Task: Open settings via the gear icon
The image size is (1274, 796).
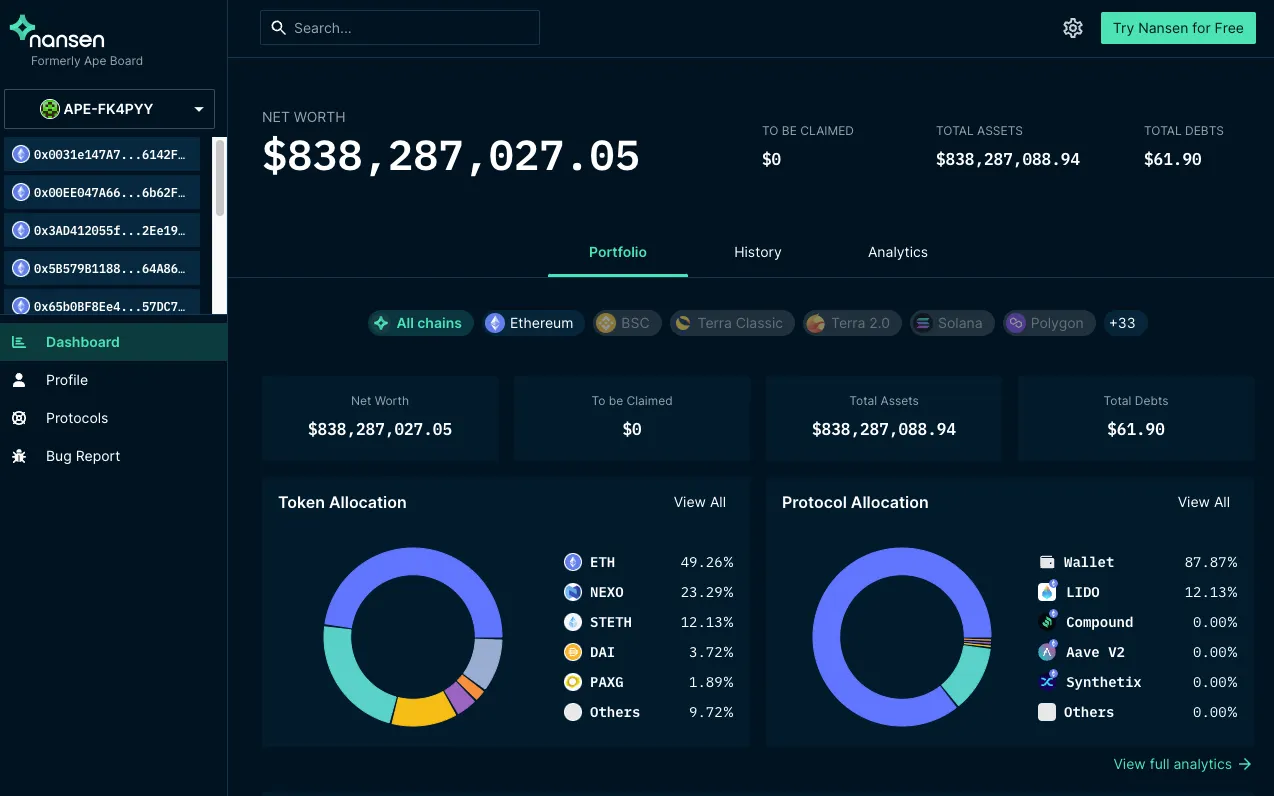Action: 1072,28
